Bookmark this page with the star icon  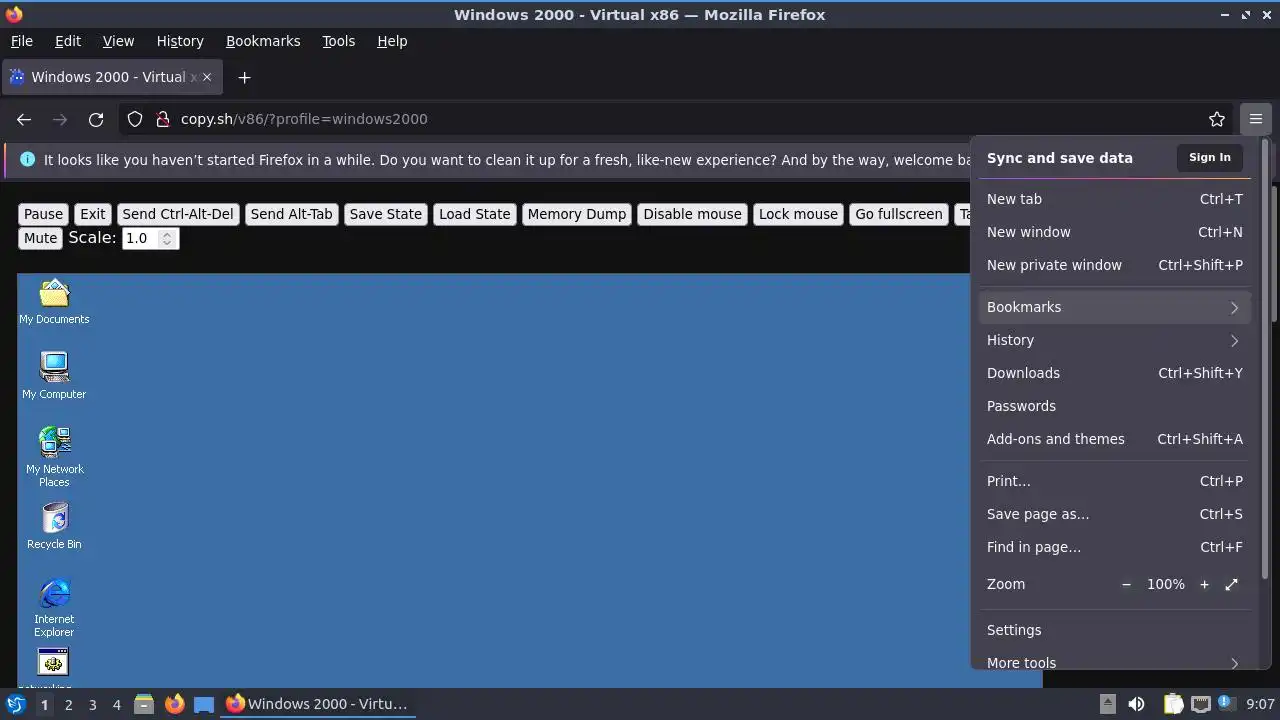[1217, 119]
